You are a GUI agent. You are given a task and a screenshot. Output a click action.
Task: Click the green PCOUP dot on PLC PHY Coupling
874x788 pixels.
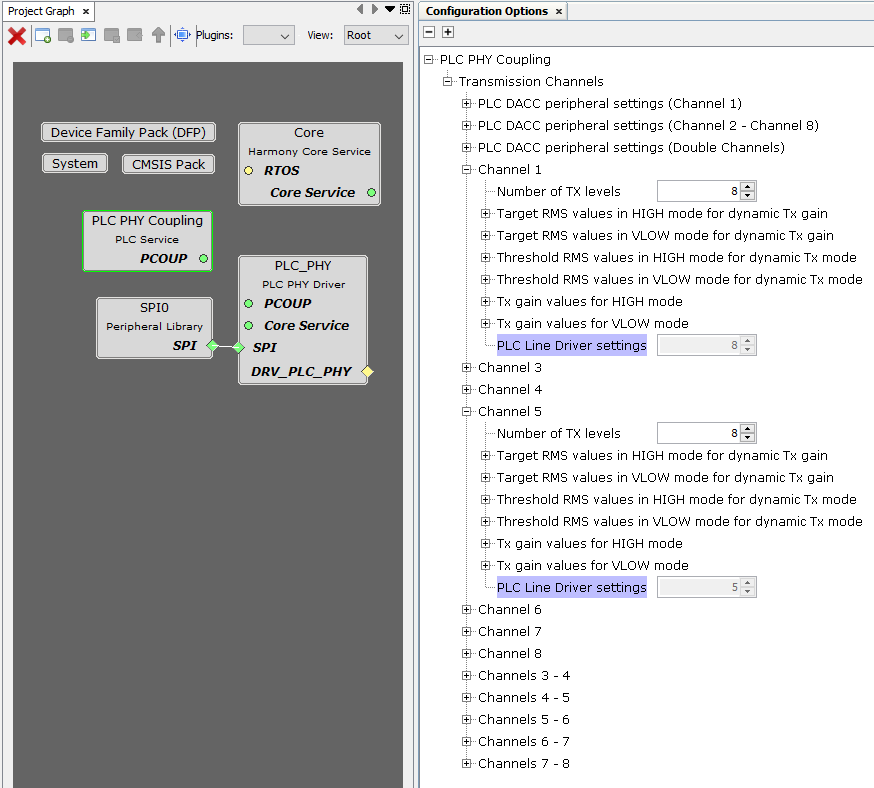coord(203,259)
